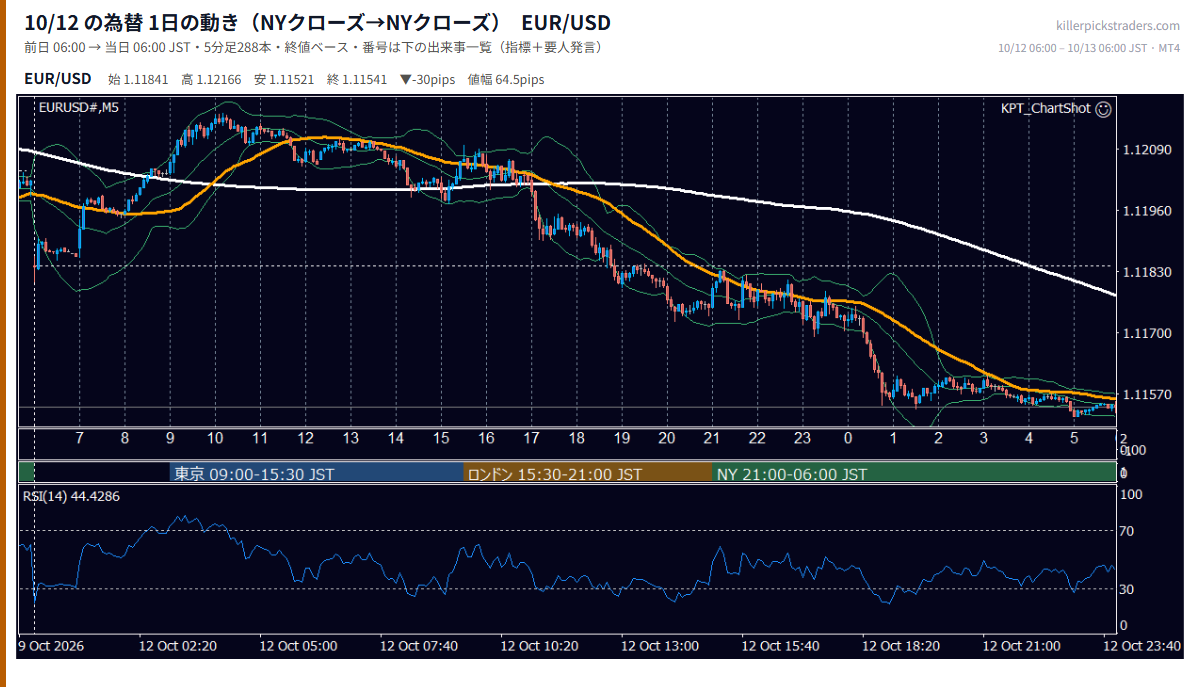Click the RSI axis level 70
Viewport: 1200px width, 687px height.
(x=1126, y=531)
